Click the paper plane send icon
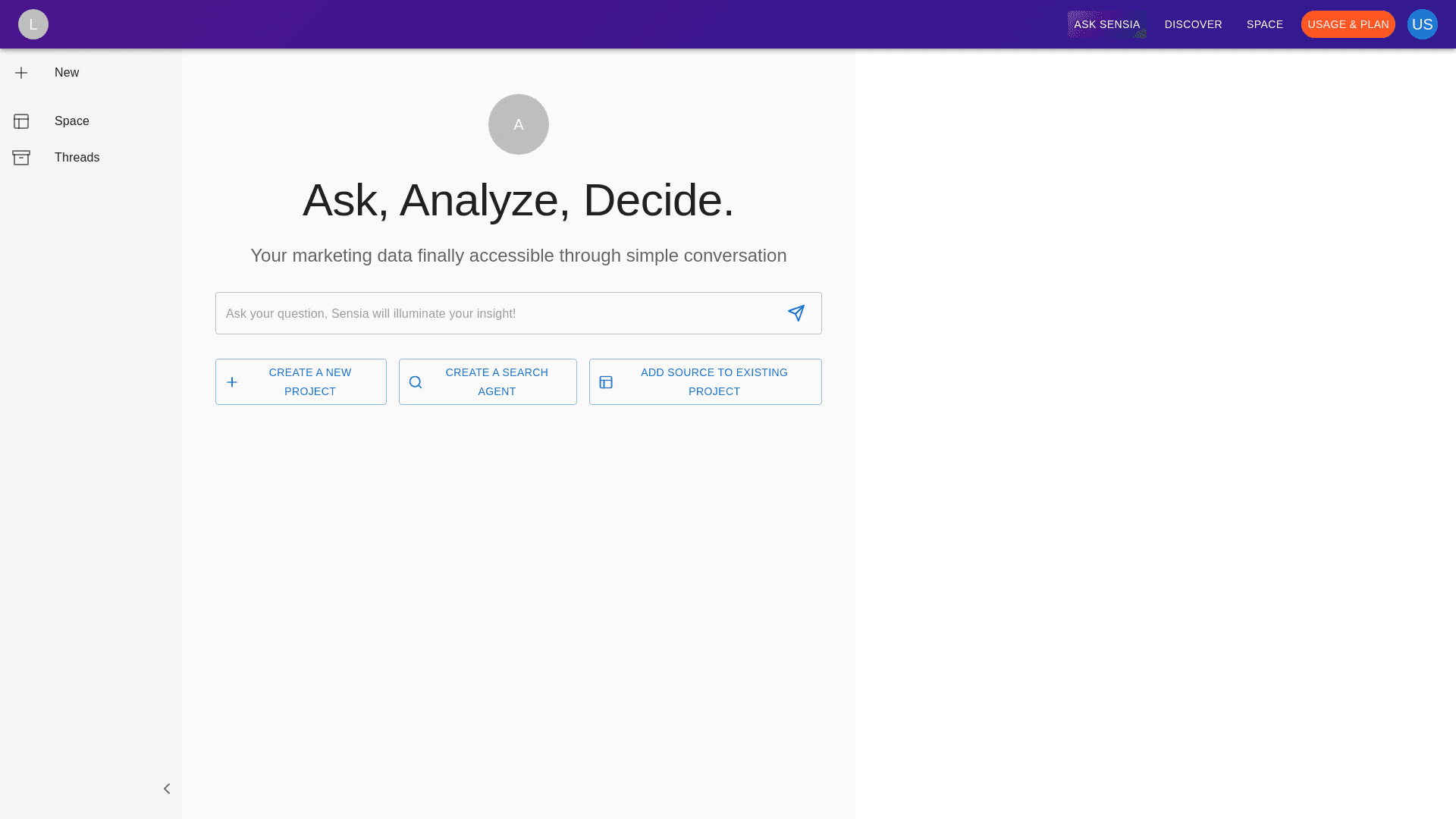Viewport: 1456px width, 819px height. pyautogui.click(x=795, y=313)
